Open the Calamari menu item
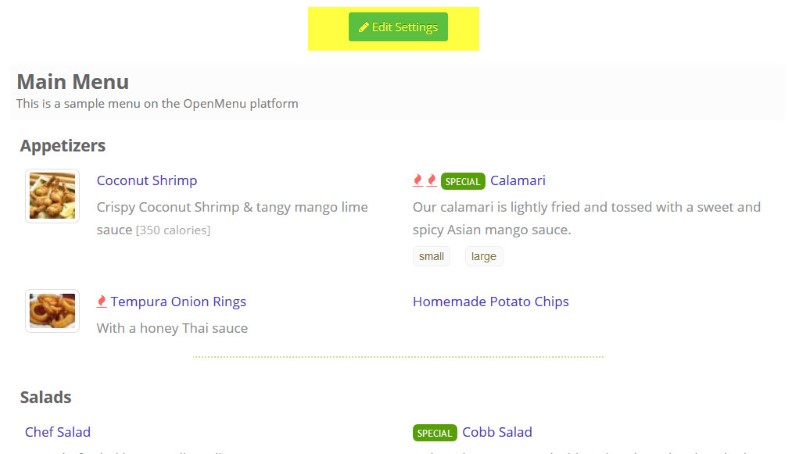 click(518, 181)
